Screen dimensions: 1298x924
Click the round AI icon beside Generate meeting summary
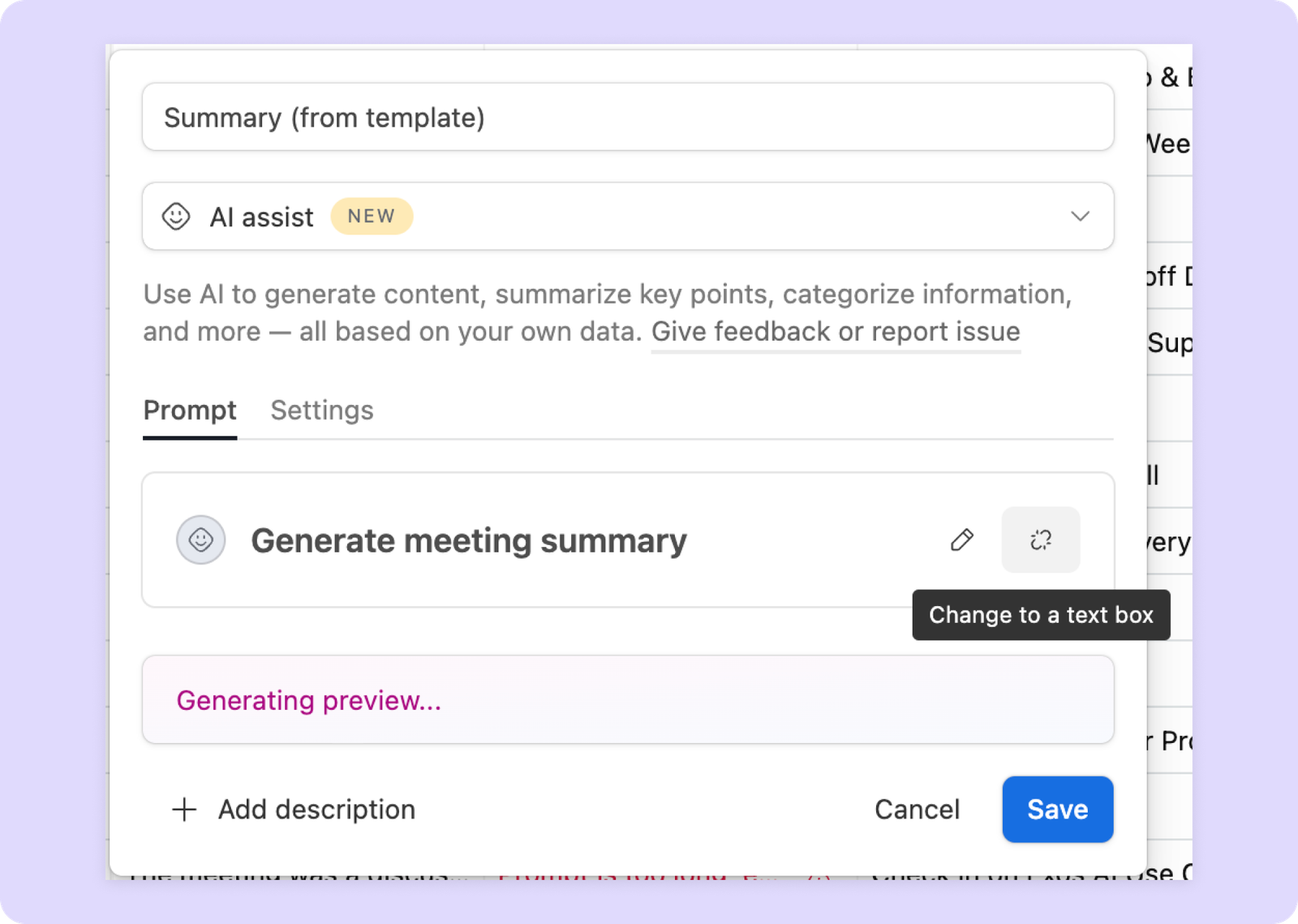coord(201,540)
